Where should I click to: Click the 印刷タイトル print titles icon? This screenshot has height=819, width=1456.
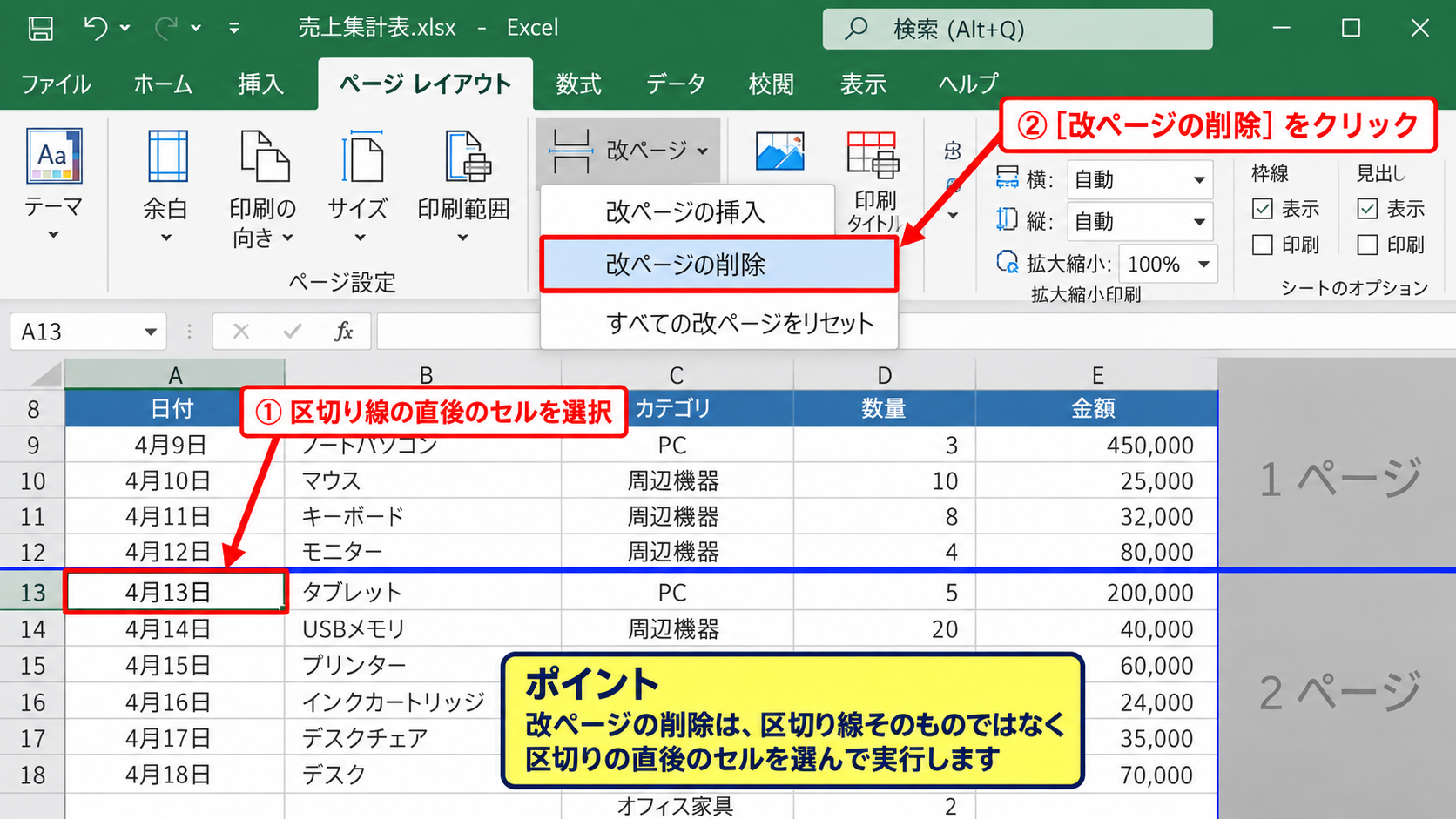(x=873, y=156)
